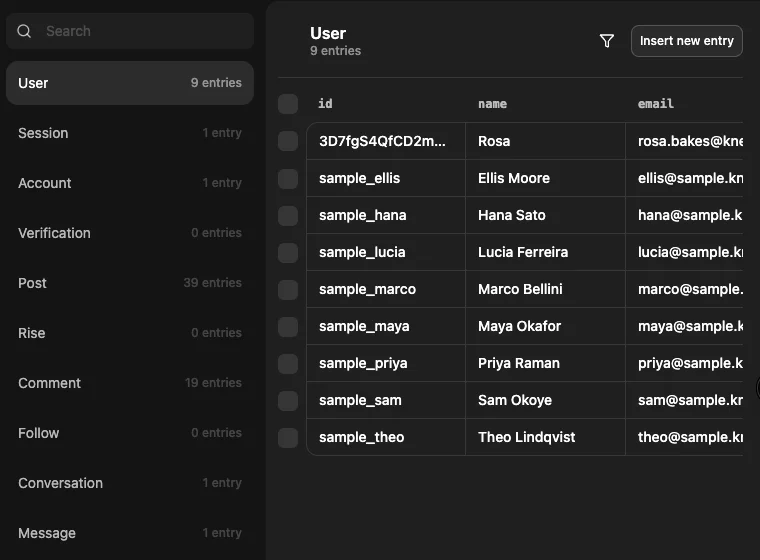This screenshot has width=760, height=560.
Task: Open the Session table
Action: pyautogui.click(x=130, y=133)
